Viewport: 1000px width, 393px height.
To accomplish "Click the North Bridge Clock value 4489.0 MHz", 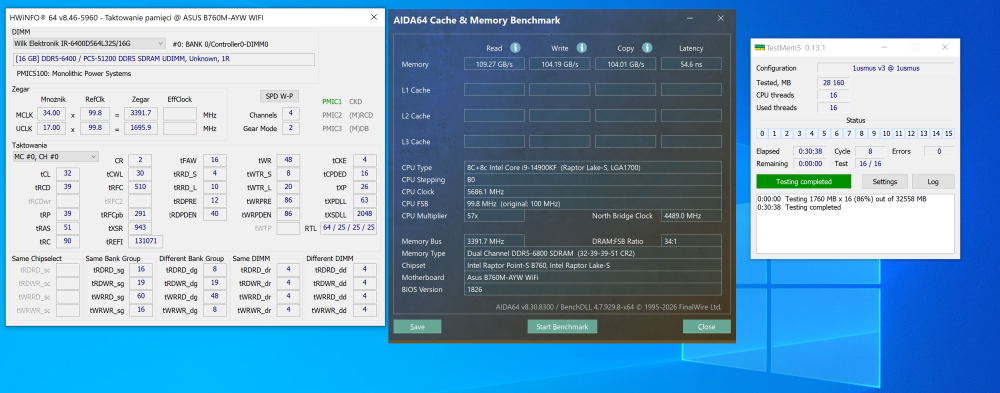I will tap(691, 216).
